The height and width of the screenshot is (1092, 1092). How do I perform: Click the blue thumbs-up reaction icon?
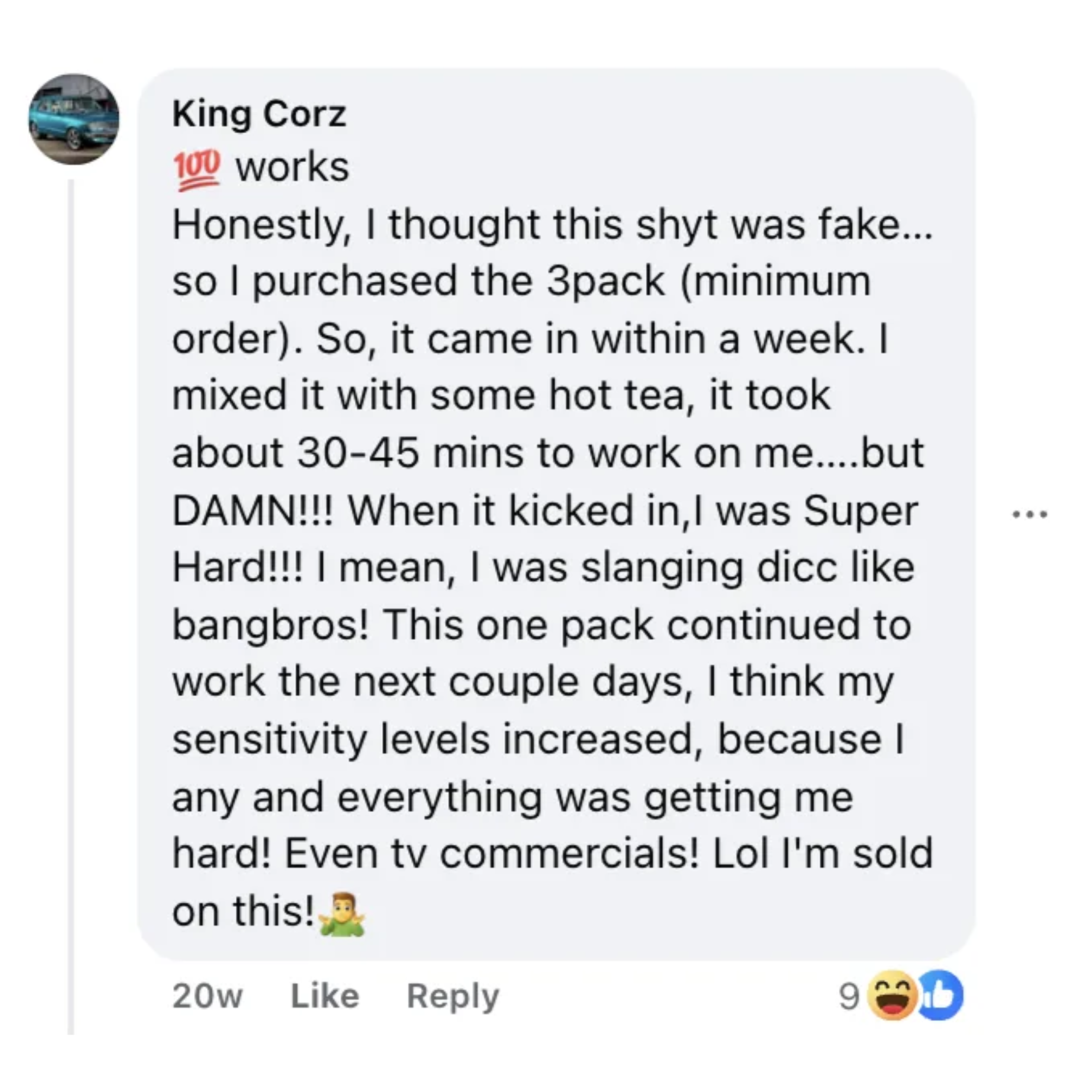click(x=941, y=996)
